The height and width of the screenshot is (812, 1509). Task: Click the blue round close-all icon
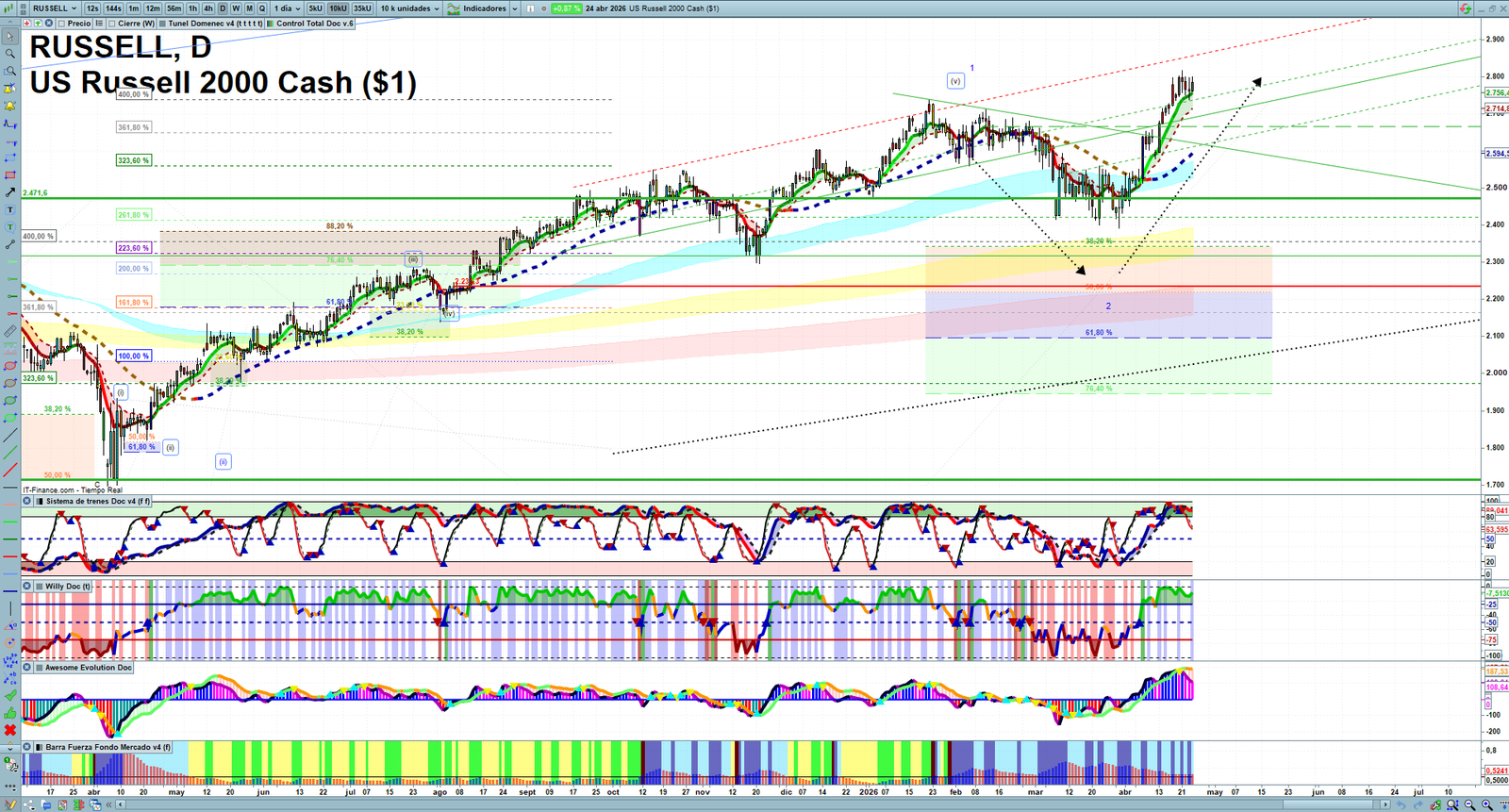tap(48, 24)
